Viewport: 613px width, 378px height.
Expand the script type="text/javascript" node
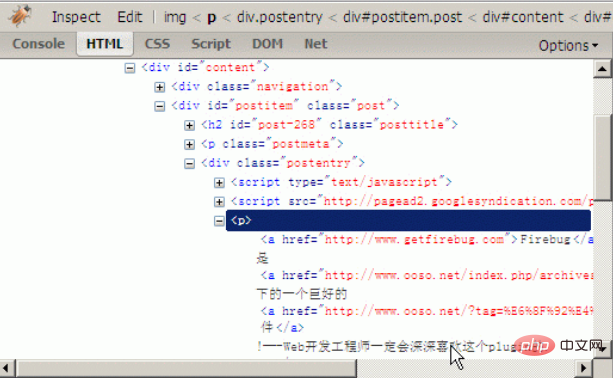click(219, 183)
